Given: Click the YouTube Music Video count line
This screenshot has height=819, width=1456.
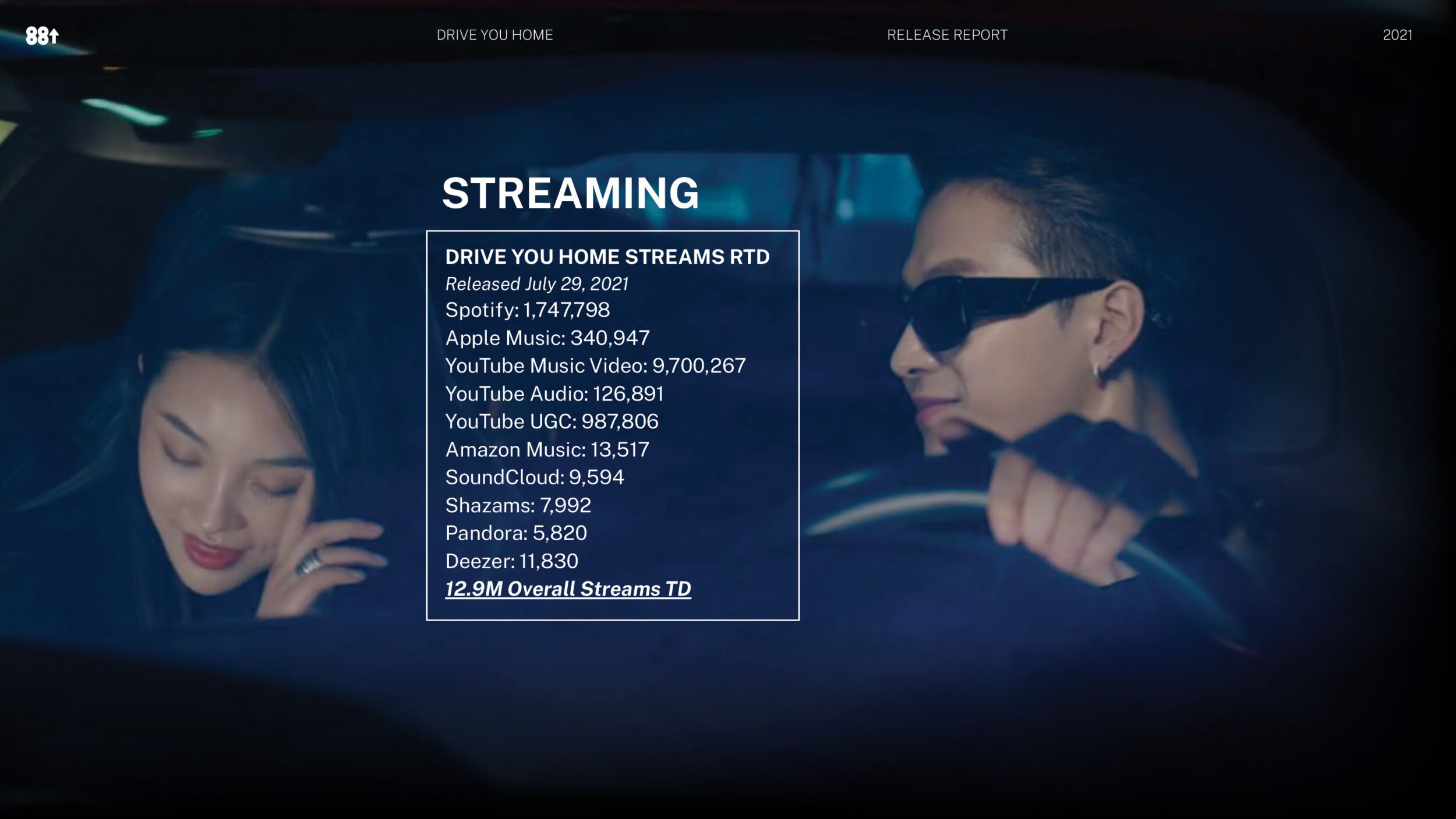Looking at the screenshot, I should tap(595, 366).
